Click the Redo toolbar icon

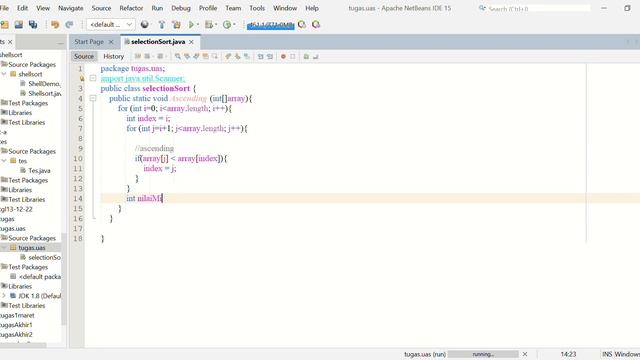pos(69,25)
